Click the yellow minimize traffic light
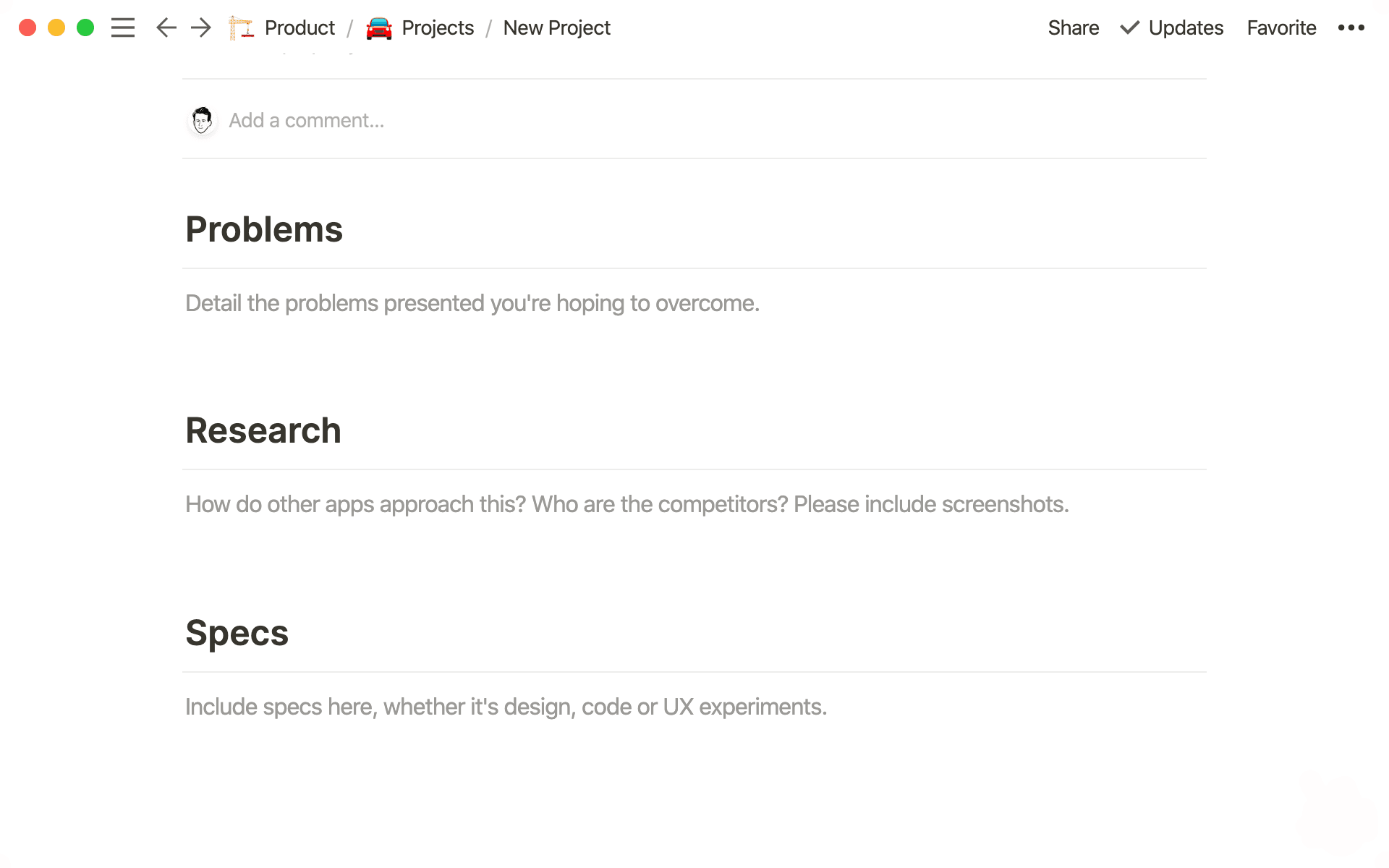The width and height of the screenshot is (1389, 868). point(56,27)
